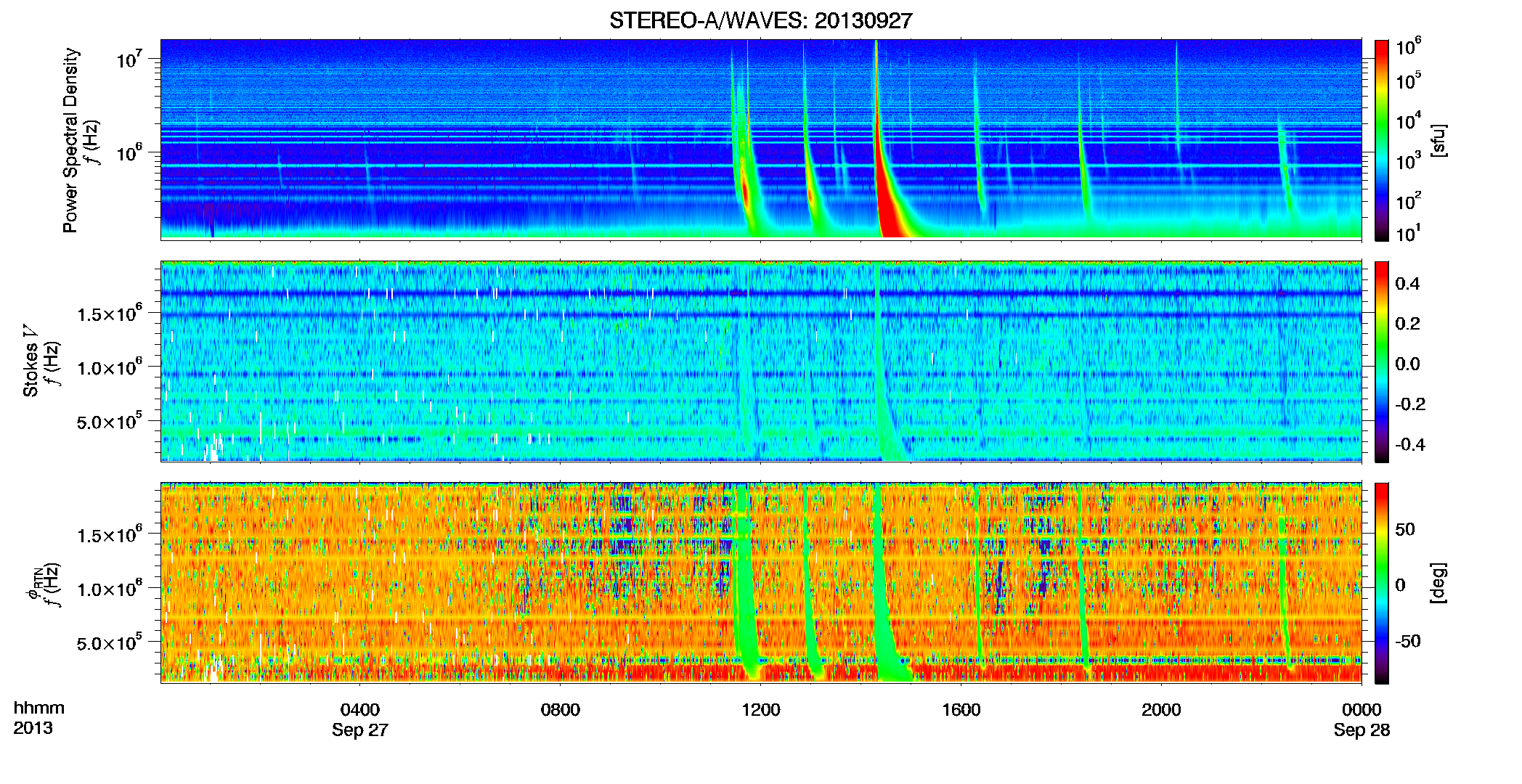This screenshot has width=1522, height=784.
Task: Select the Stokes V color bar
Action: (1382, 362)
